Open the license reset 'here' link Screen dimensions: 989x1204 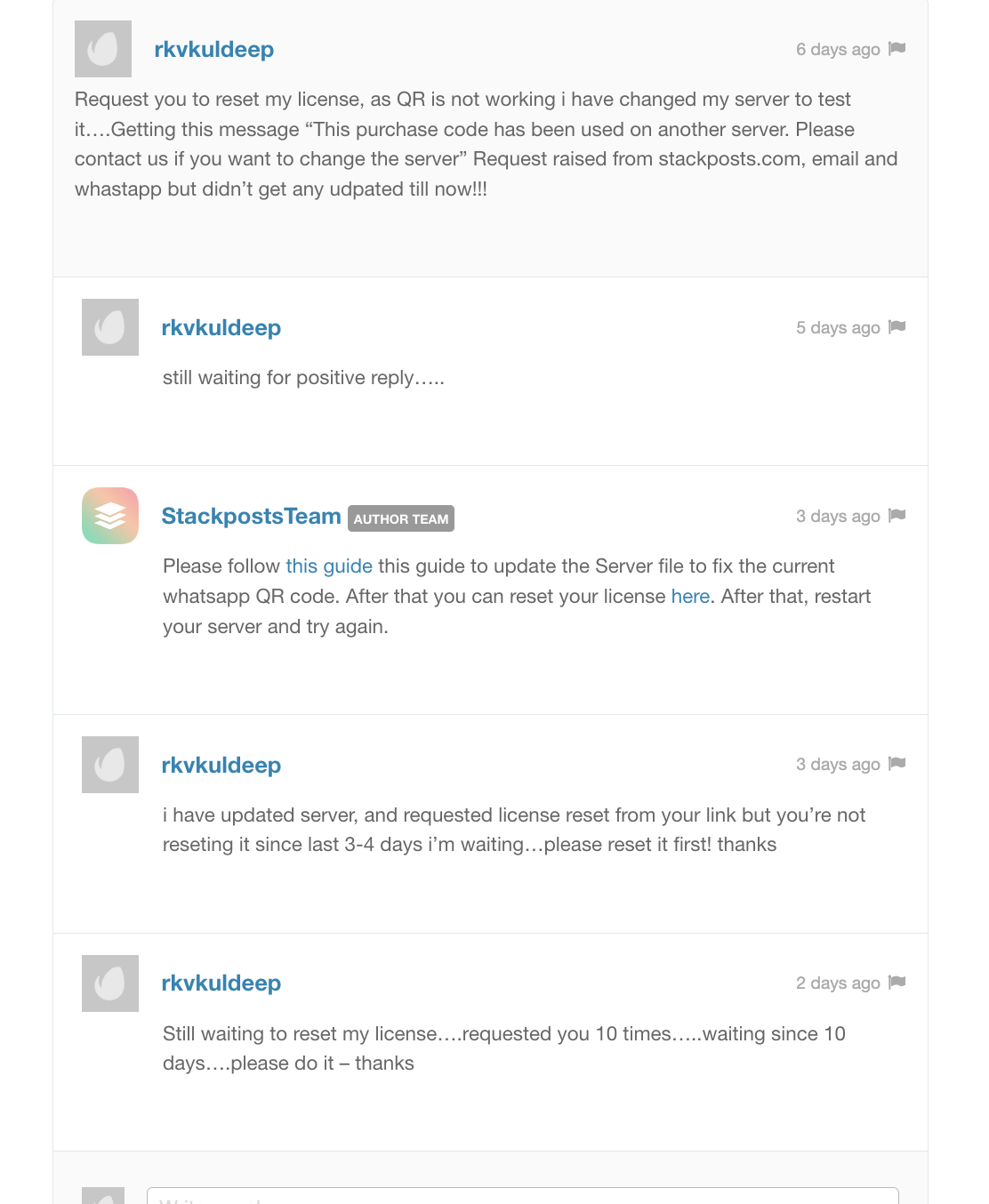coord(690,597)
